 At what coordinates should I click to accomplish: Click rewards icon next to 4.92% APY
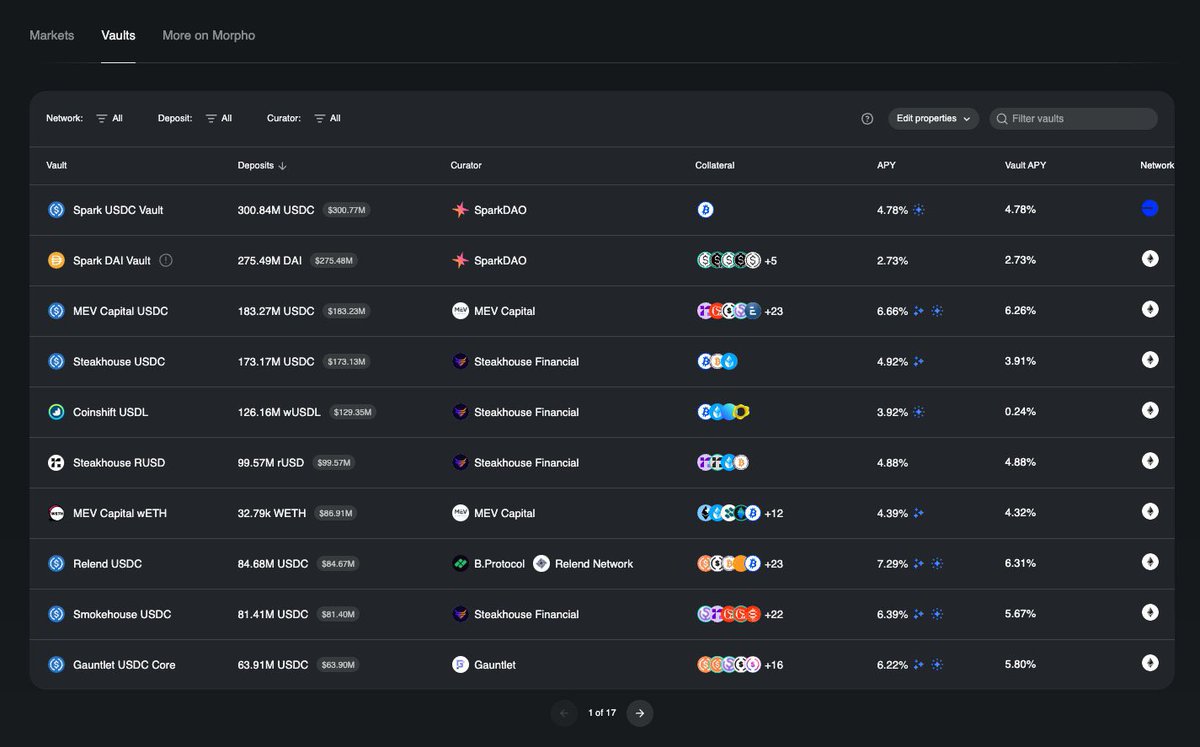click(x=919, y=361)
